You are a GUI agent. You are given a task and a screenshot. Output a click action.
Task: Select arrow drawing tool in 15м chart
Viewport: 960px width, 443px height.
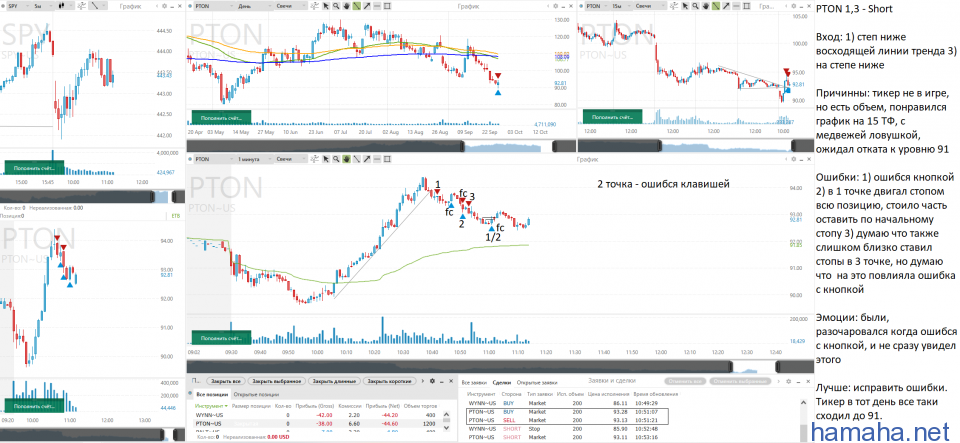coord(726,6)
